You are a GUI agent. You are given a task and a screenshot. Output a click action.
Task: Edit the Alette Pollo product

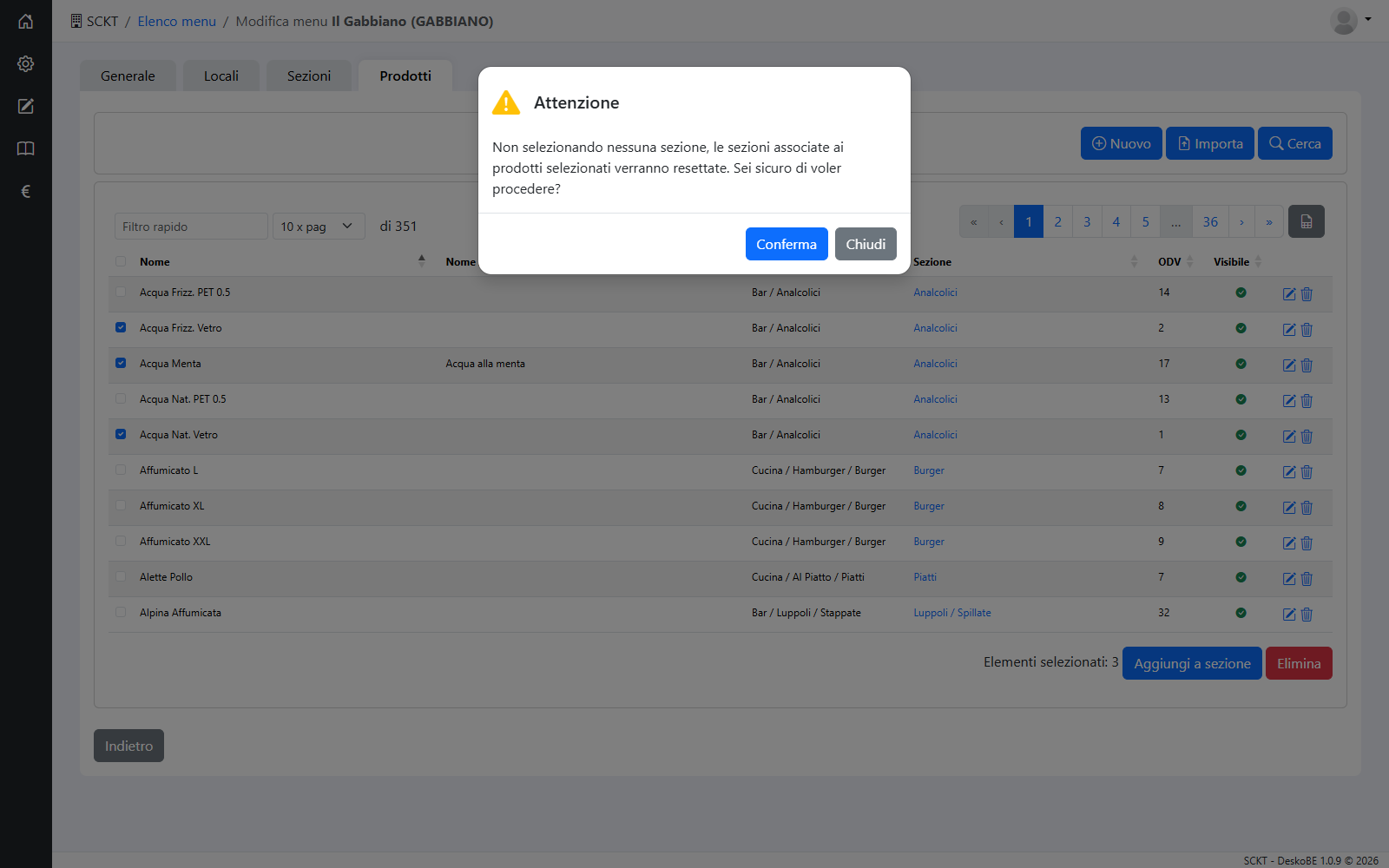coord(1289,579)
